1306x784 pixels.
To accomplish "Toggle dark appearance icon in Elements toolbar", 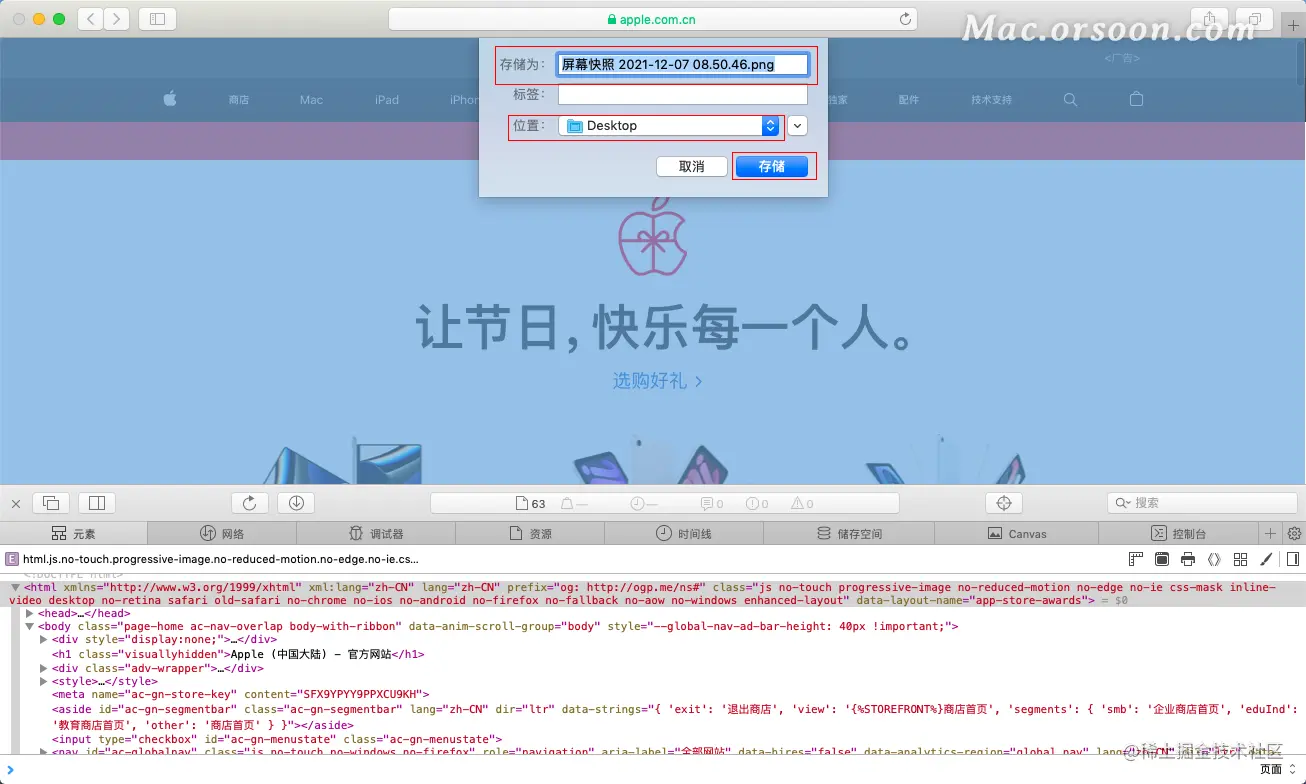I will (1162, 559).
